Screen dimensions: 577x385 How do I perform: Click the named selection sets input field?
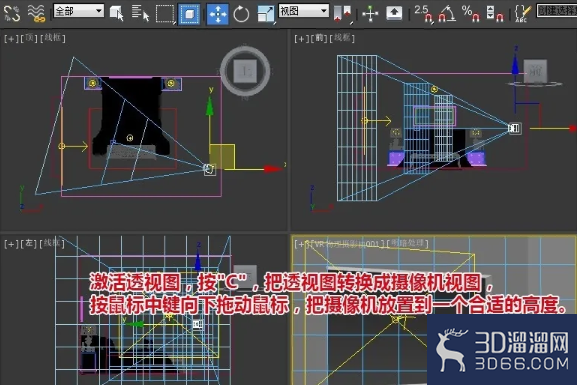[557, 11]
